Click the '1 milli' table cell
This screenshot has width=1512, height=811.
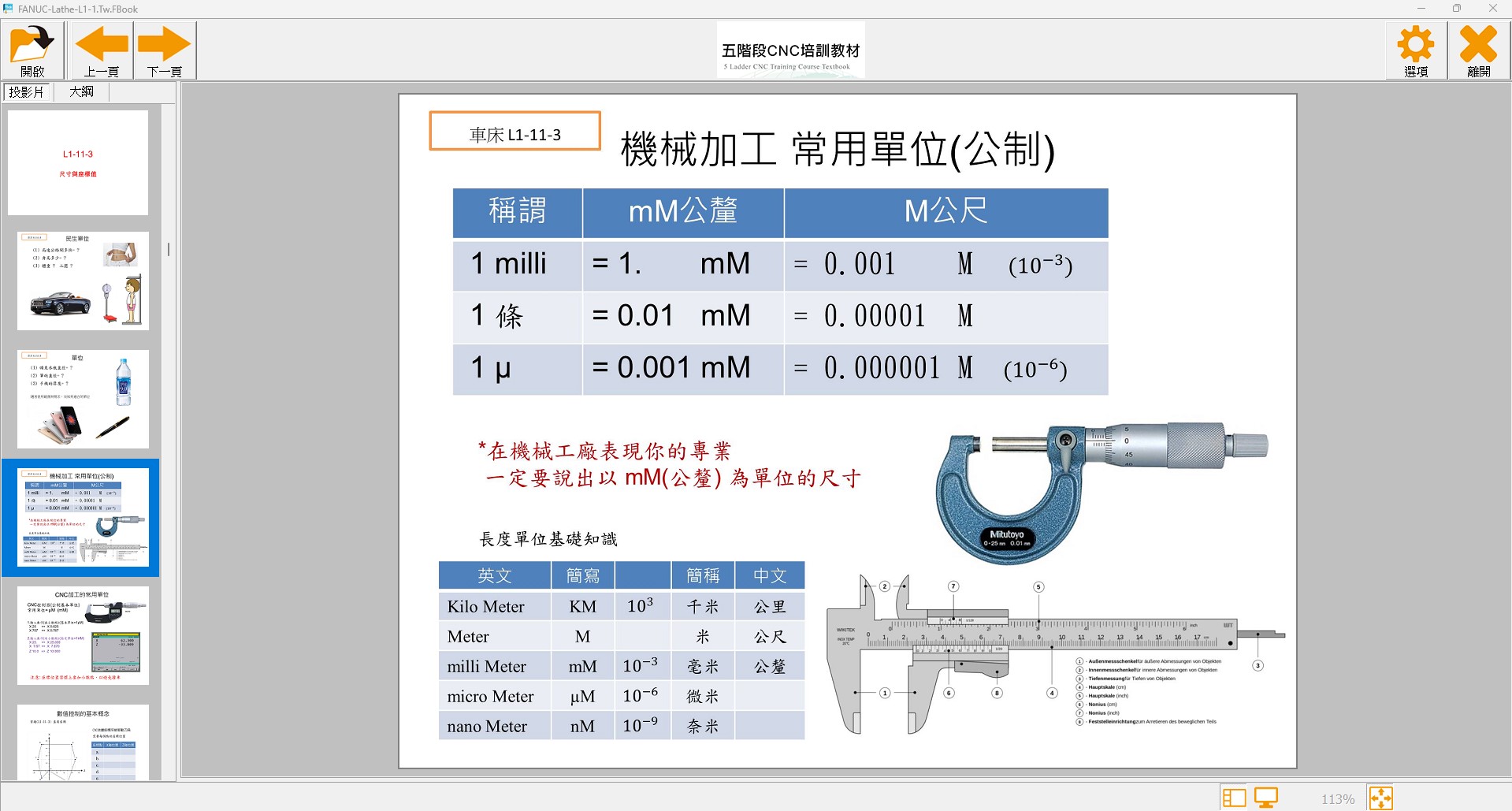pyautogui.click(x=518, y=265)
